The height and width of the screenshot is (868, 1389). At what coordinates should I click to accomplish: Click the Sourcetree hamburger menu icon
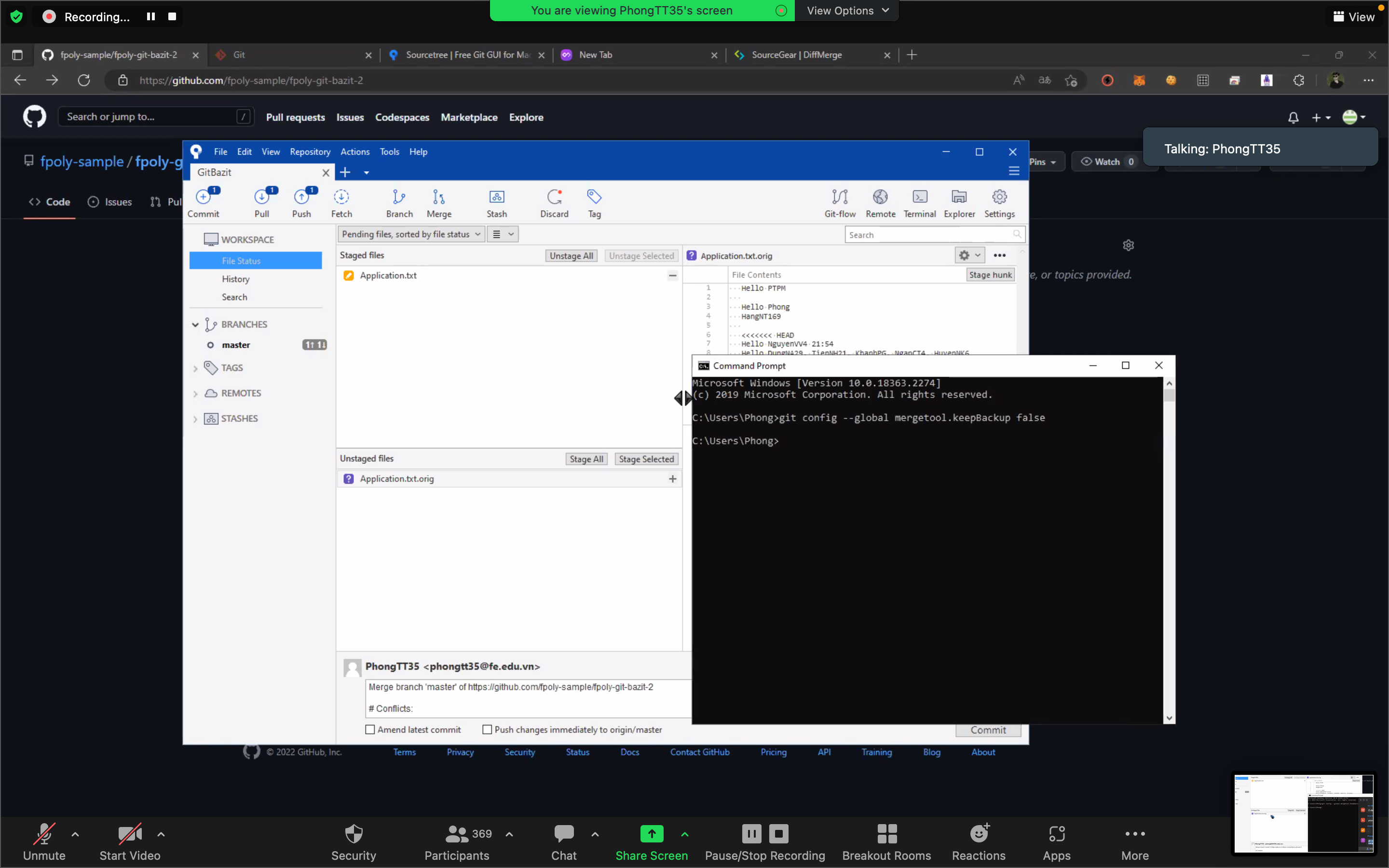(1014, 171)
